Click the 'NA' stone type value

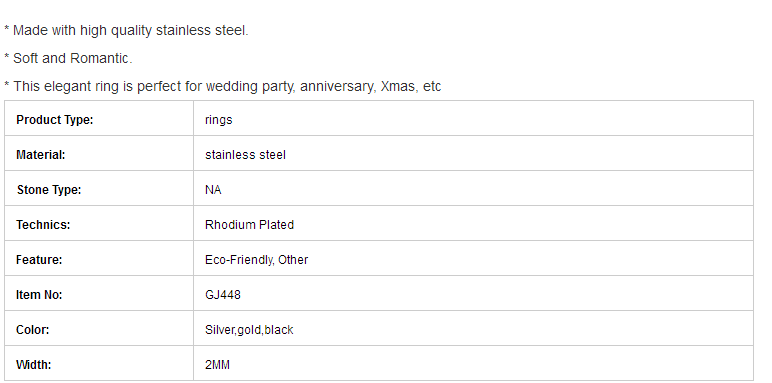(213, 190)
